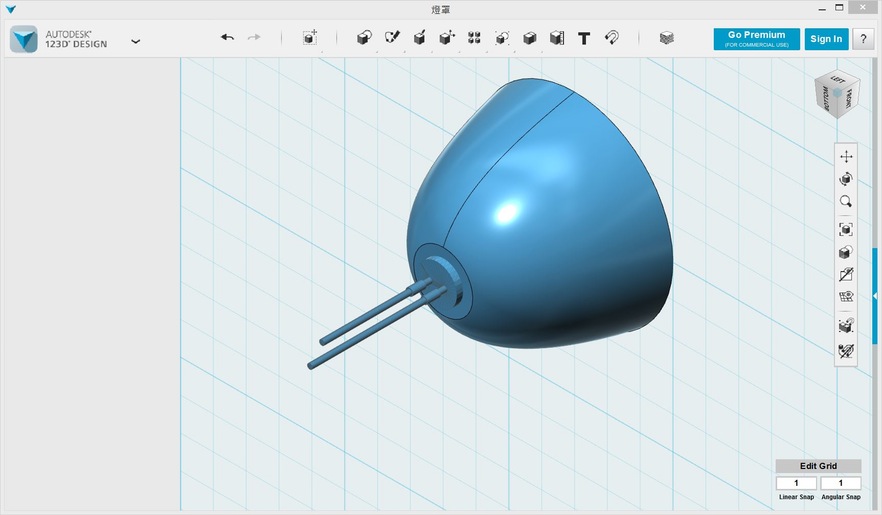
Task: Open Help with the question mark button
Action: tap(863, 39)
